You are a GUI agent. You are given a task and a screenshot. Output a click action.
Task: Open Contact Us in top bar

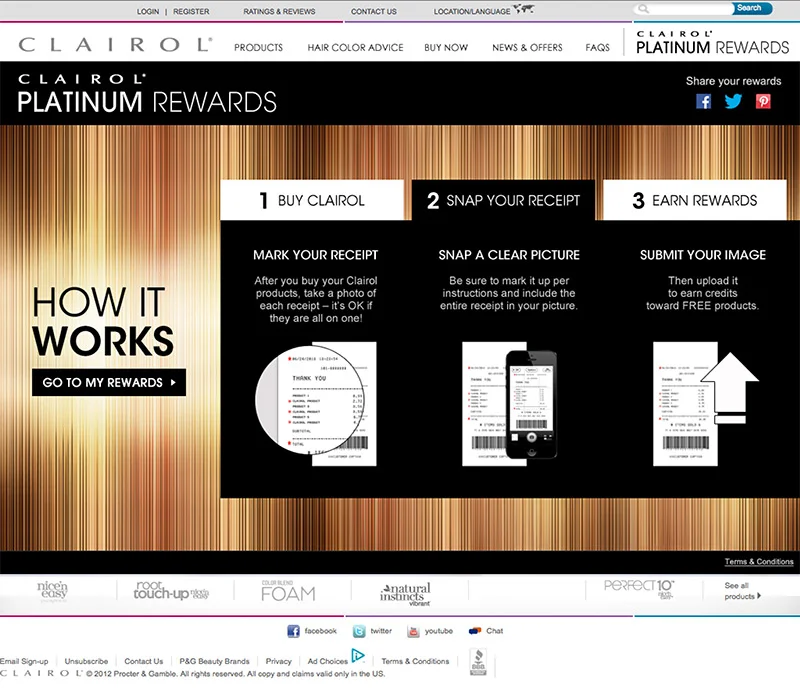tap(373, 11)
